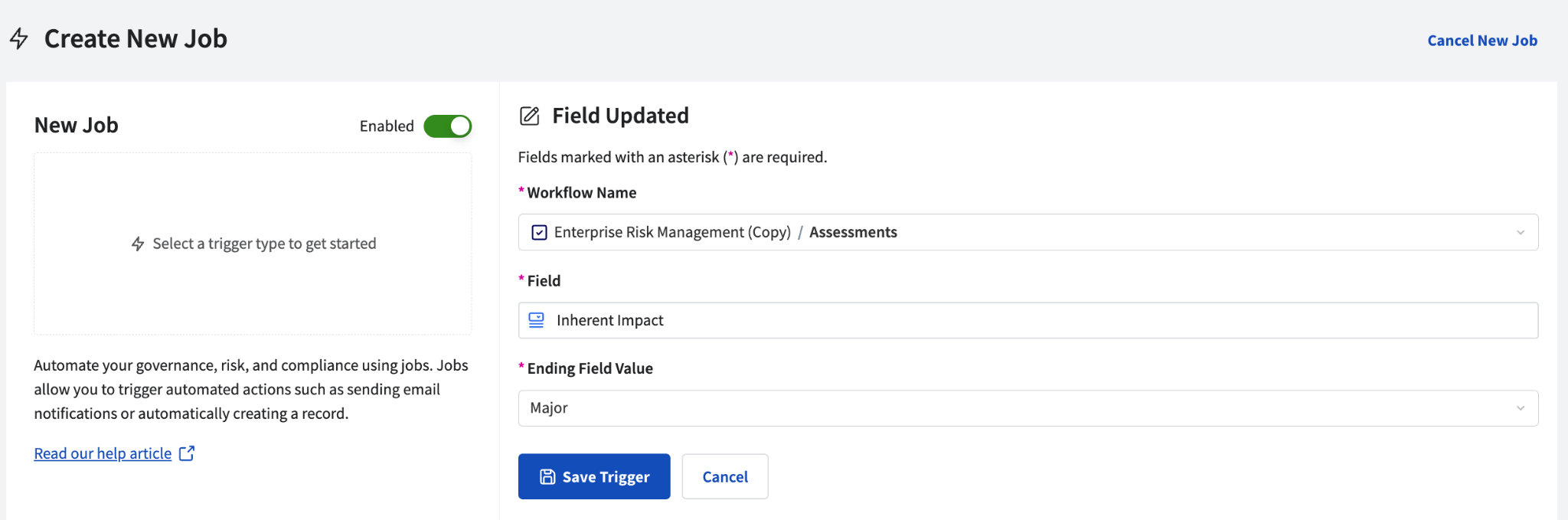Click the external link icon after help article
The width and height of the screenshot is (1568, 520).
coord(187,453)
